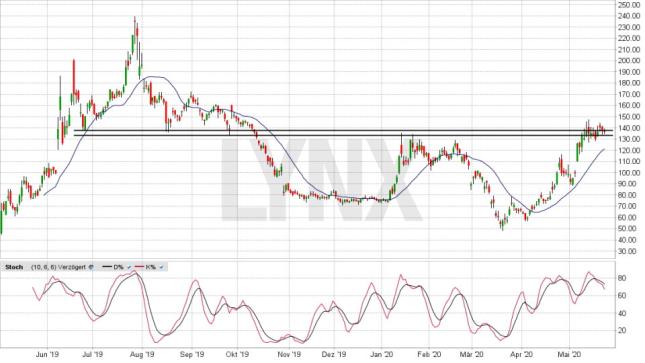Click the 100.00 price axis label
Image resolution: width=645 pixels, height=363 pixels.
coord(629,173)
